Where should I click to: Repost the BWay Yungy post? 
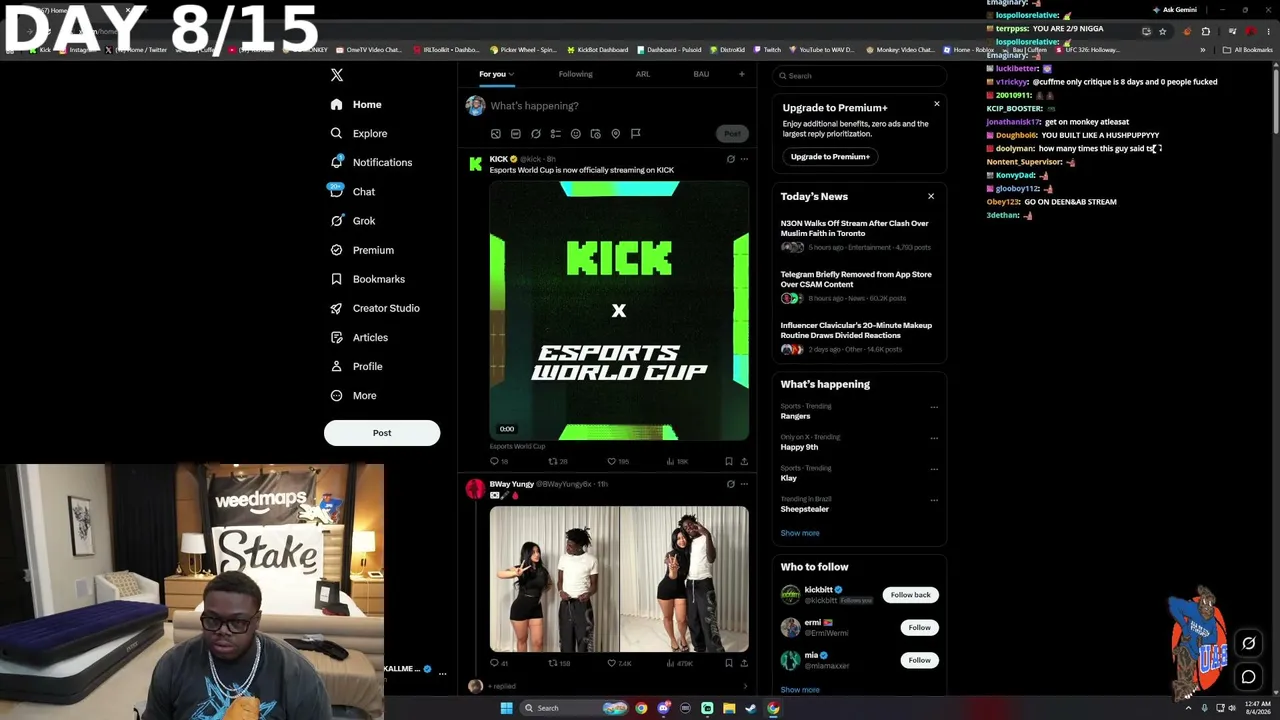[558, 663]
